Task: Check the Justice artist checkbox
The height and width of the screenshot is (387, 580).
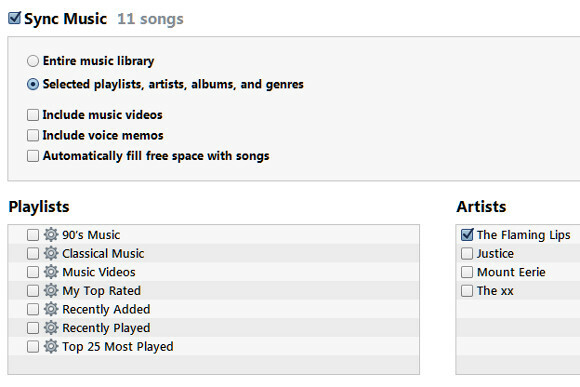Action: 467,253
